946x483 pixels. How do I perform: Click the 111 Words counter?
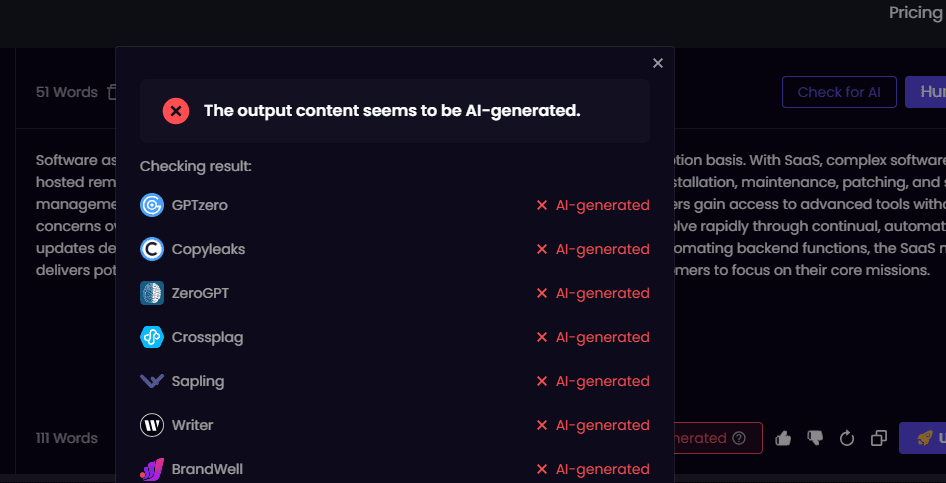pos(66,438)
